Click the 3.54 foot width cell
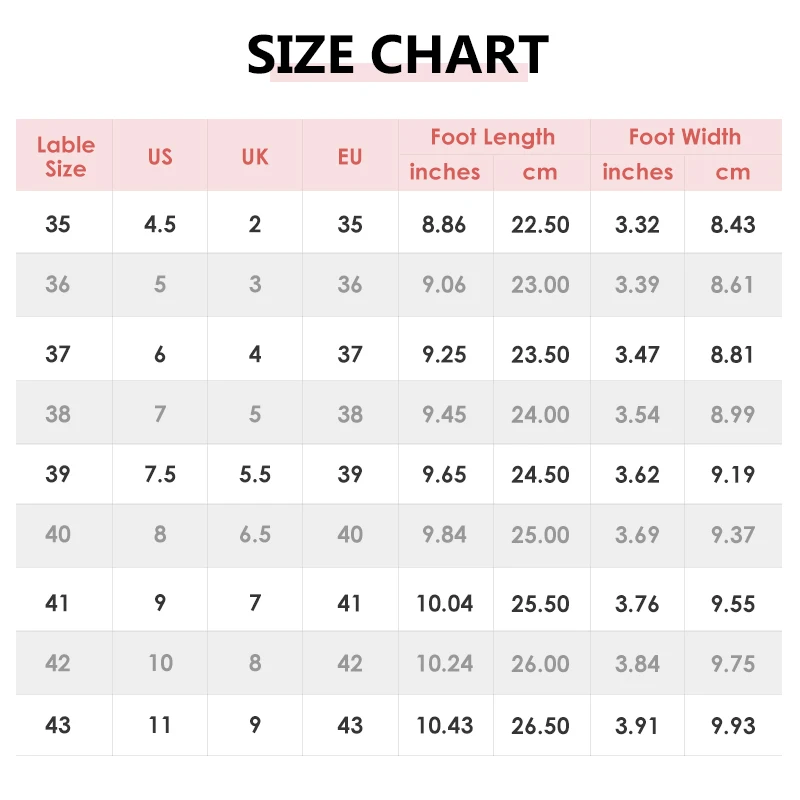800x800 pixels. coord(637,414)
